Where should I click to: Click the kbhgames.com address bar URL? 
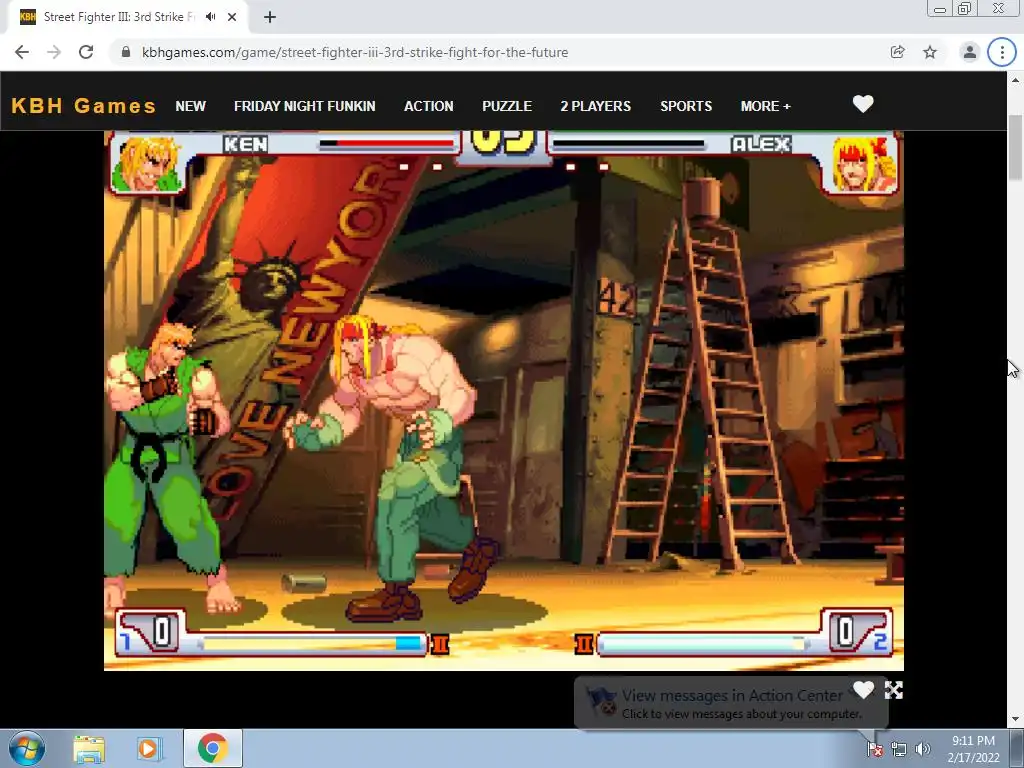(355, 52)
